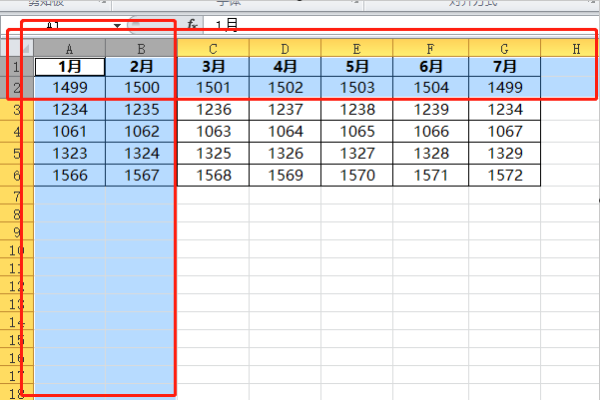Select row 9 header
This screenshot has height=400, width=600.
point(17,232)
